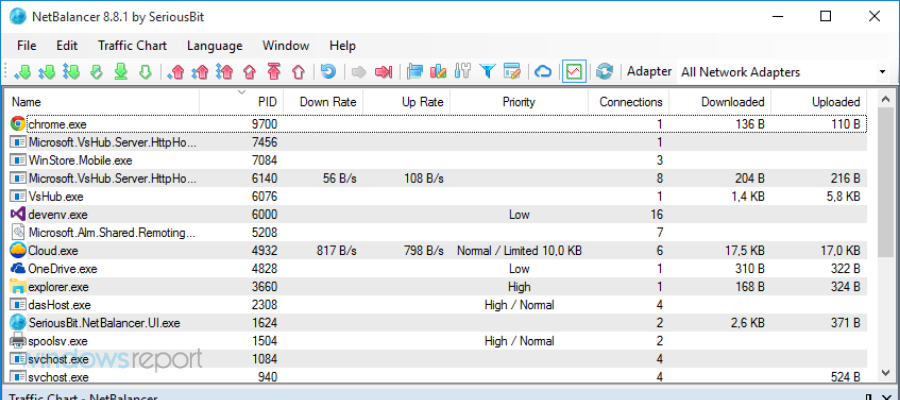Toggle the traffic chart button in toolbar
900x400 pixels.
(x=574, y=72)
